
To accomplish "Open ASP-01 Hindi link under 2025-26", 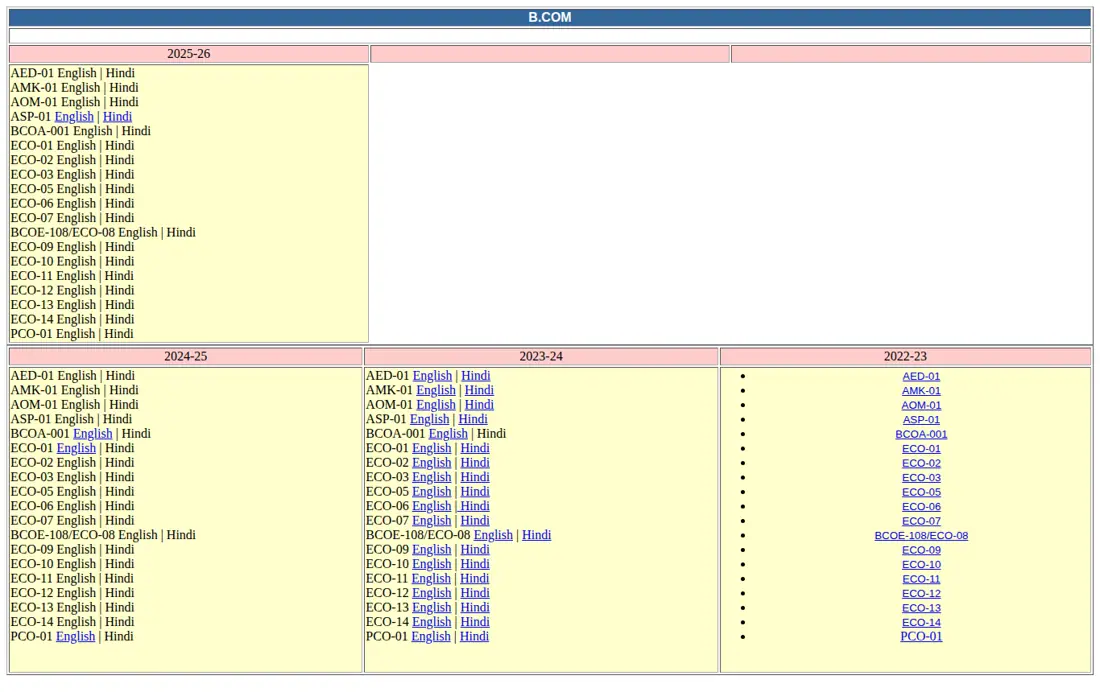I will (117, 117).
